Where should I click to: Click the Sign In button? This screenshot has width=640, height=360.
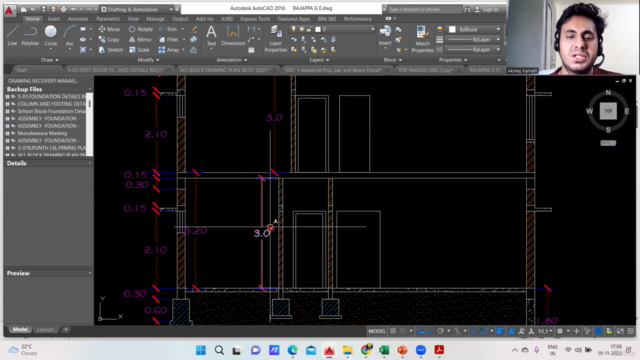point(487,9)
